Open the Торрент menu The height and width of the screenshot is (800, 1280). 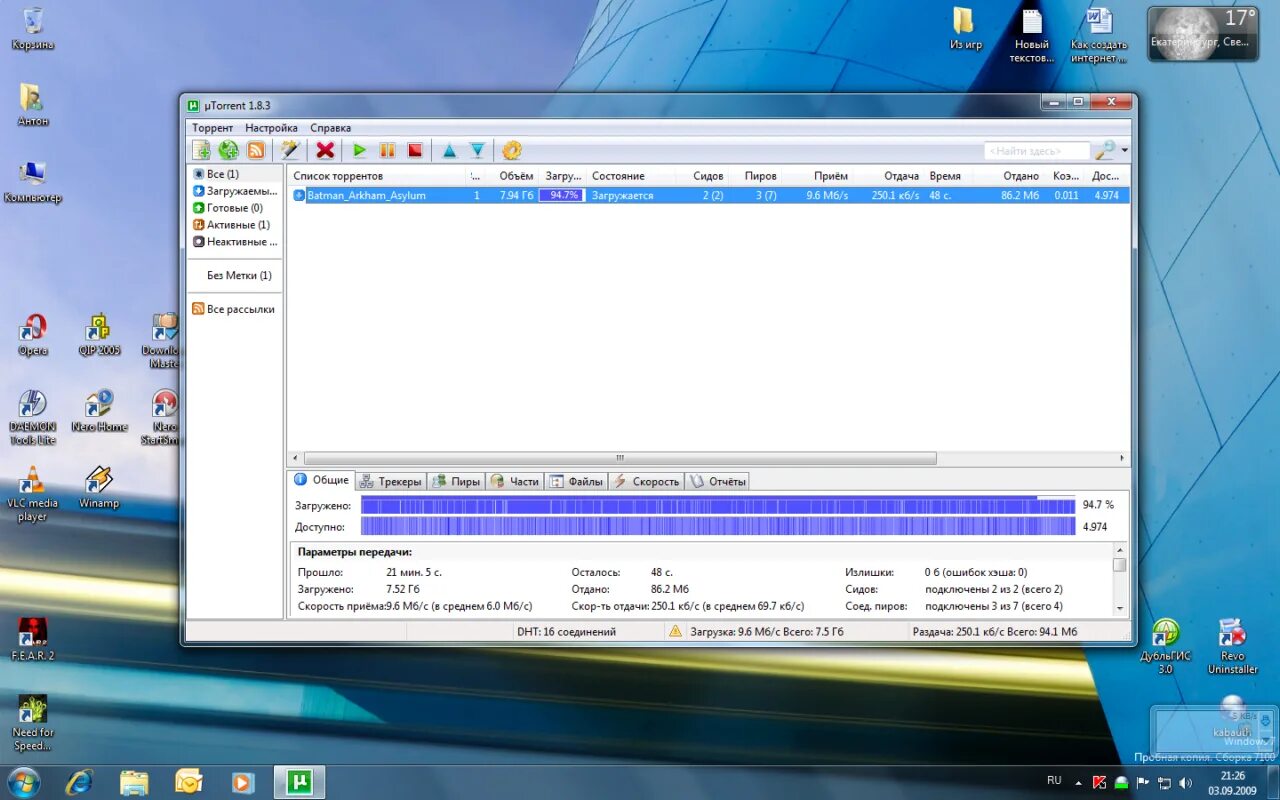[212, 128]
